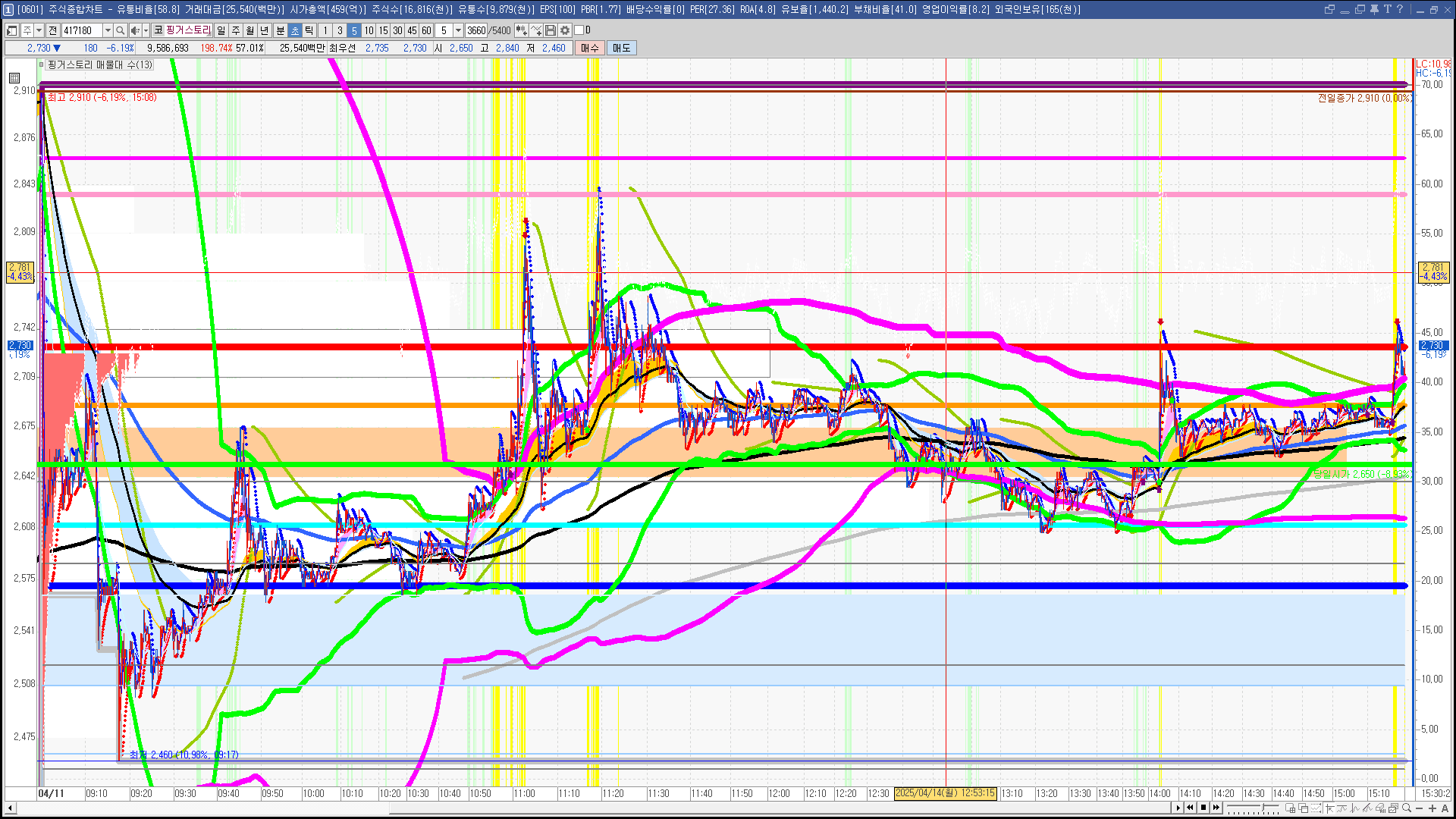Open chart settings gear icon
The height and width of the screenshot is (819, 1456).
click(x=565, y=30)
